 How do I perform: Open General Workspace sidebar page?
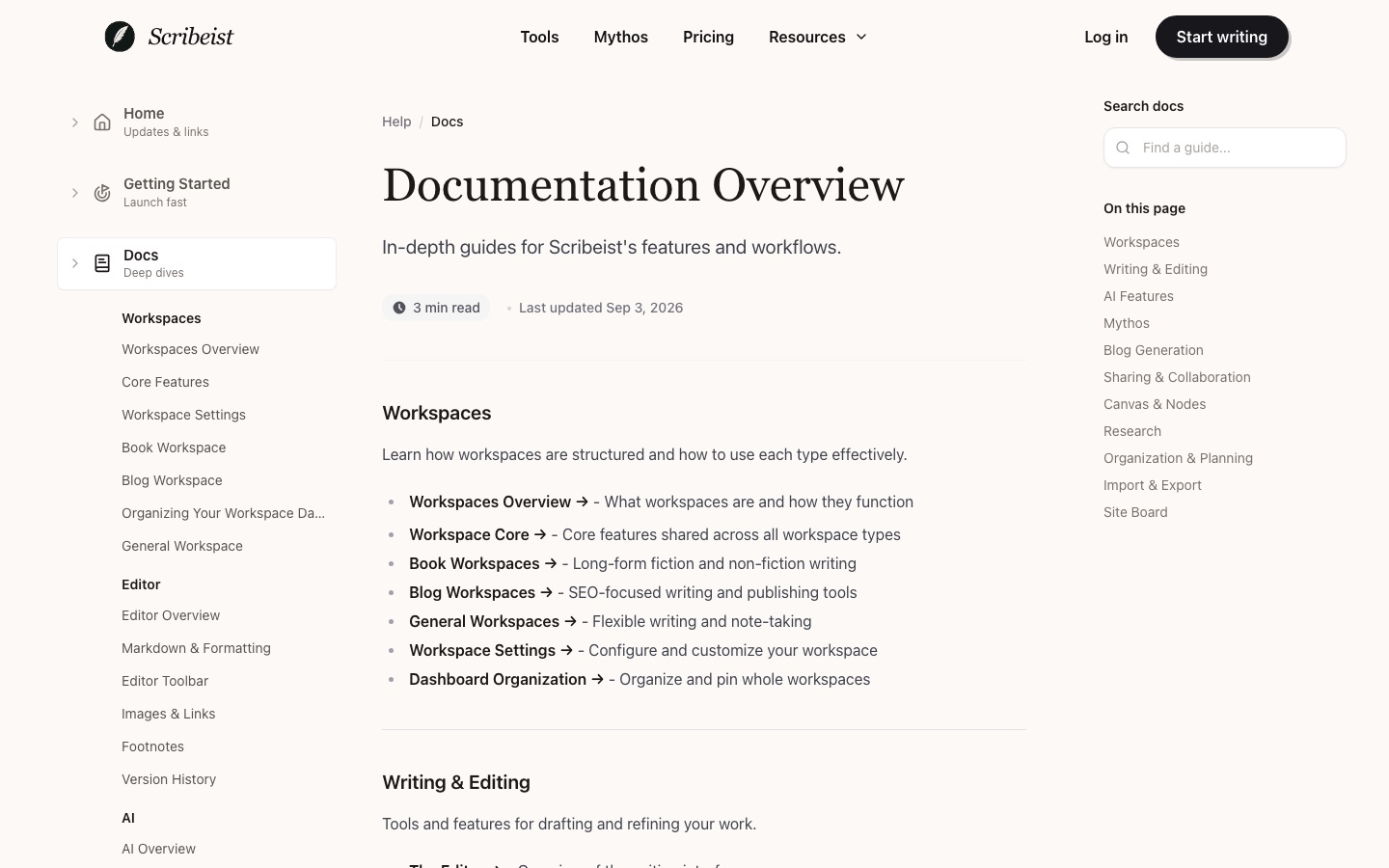[x=182, y=546]
